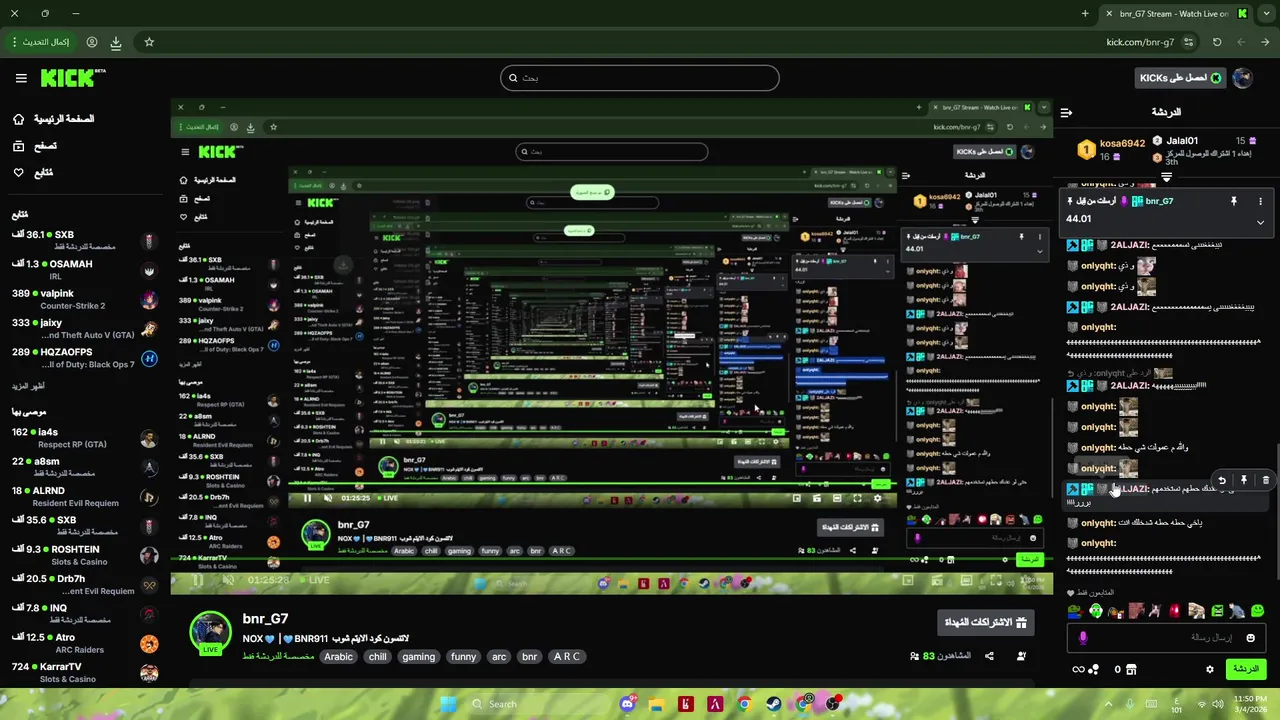Open chat settings gear

tap(1210, 669)
